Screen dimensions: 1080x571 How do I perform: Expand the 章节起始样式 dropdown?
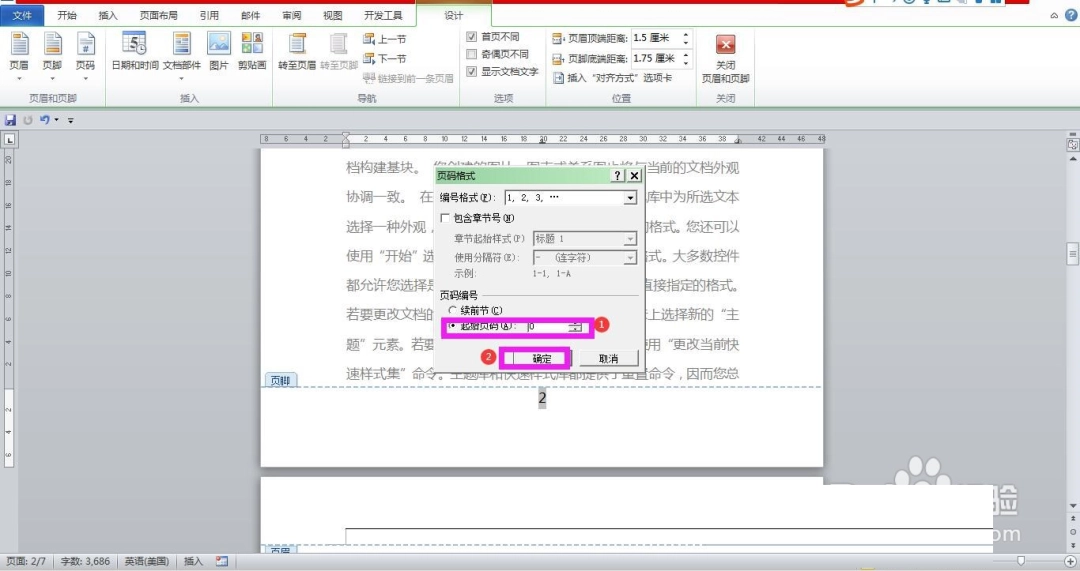pyautogui.click(x=630, y=238)
